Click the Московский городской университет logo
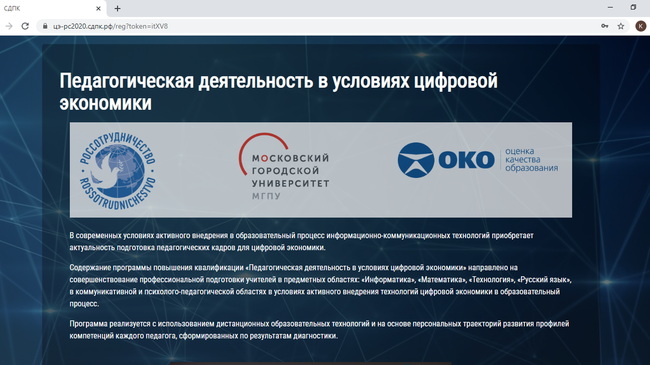This screenshot has width=650, height=365. (284, 167)
